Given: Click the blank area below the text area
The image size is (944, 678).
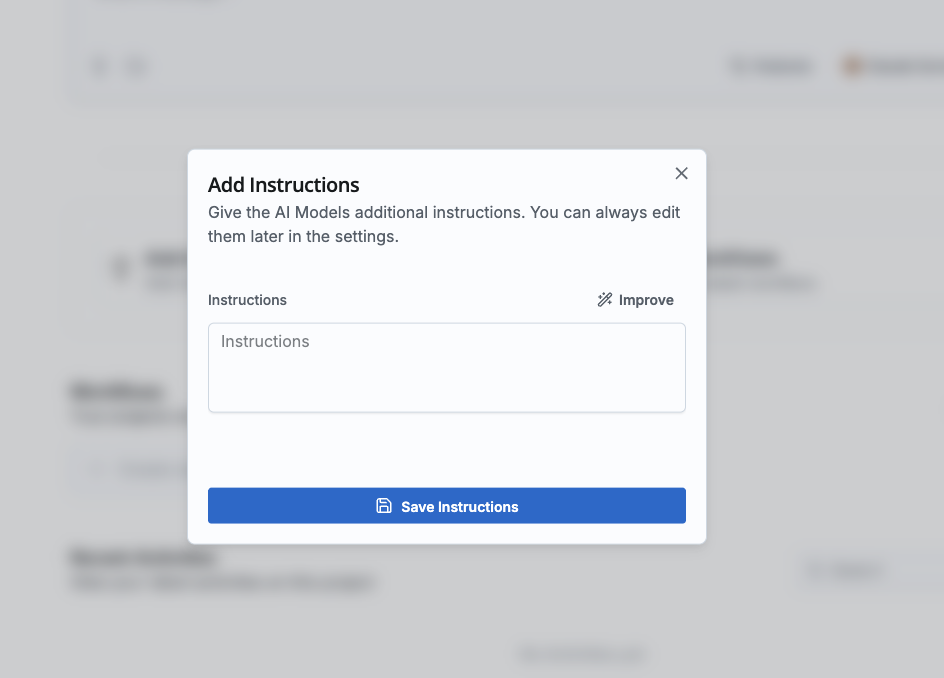Looking at the screenshot, I should pos(446,450).
